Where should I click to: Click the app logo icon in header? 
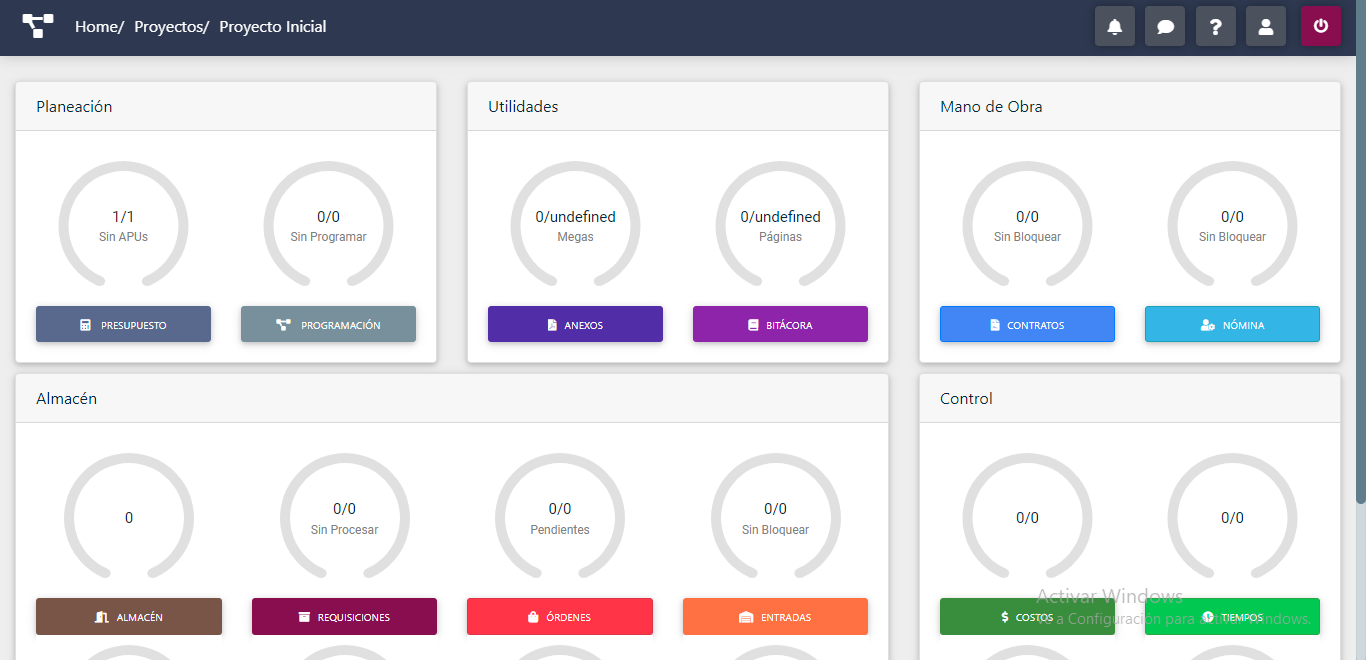point(38,27)
